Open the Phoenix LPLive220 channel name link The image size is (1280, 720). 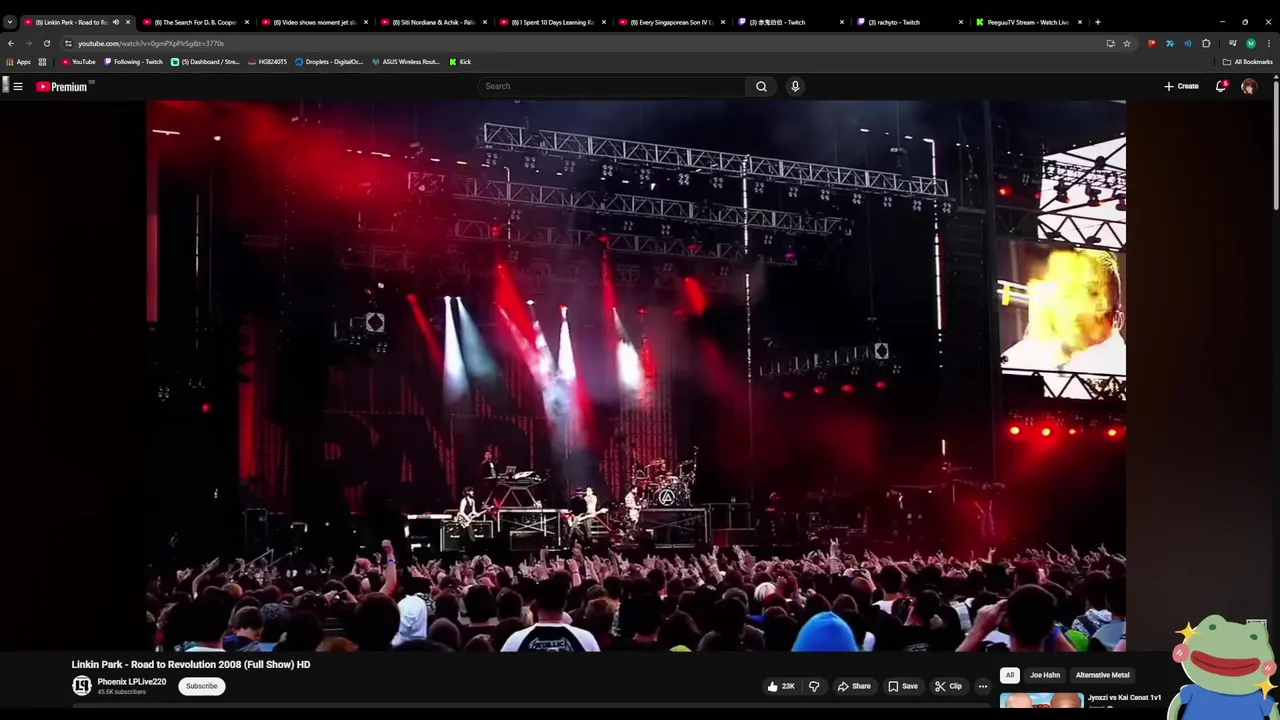coord(132,682)
